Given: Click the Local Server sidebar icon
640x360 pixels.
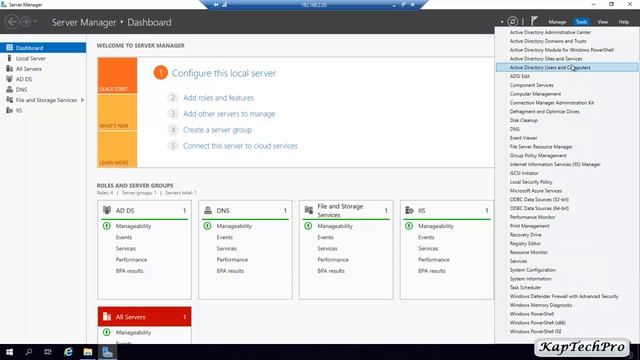Looking at the screenshot, I should tap(9, 58).
